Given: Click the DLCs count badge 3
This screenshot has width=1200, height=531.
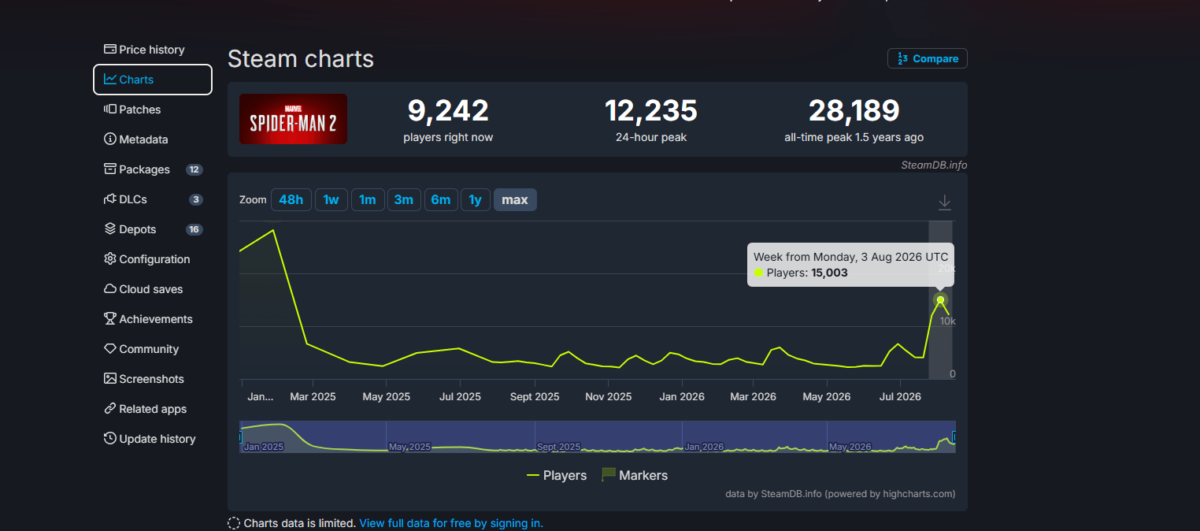Looking at the screenshot, I should [196, 200].
